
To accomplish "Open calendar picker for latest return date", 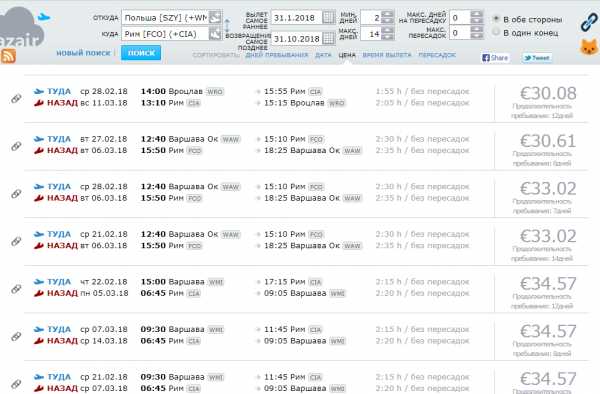I will (328, 38).
